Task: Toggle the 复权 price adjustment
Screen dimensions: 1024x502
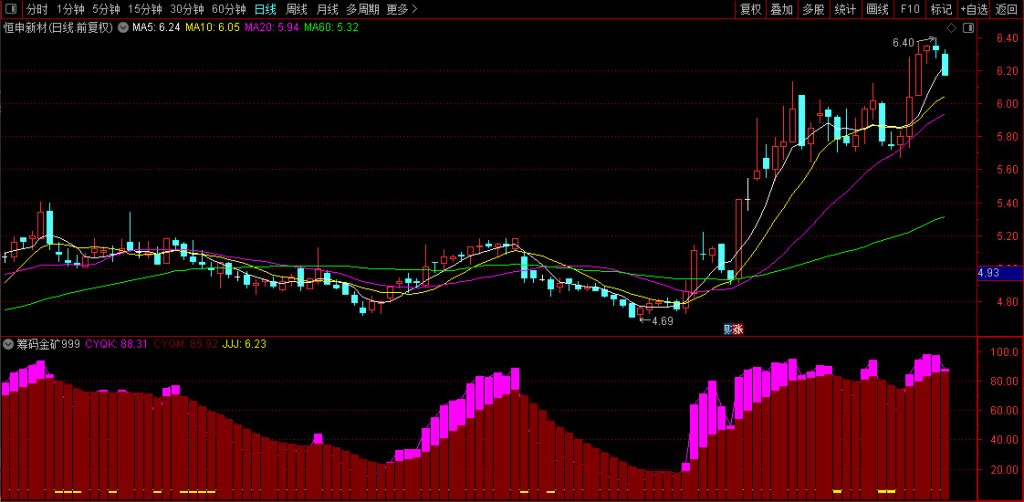Action: pos(750,9)
